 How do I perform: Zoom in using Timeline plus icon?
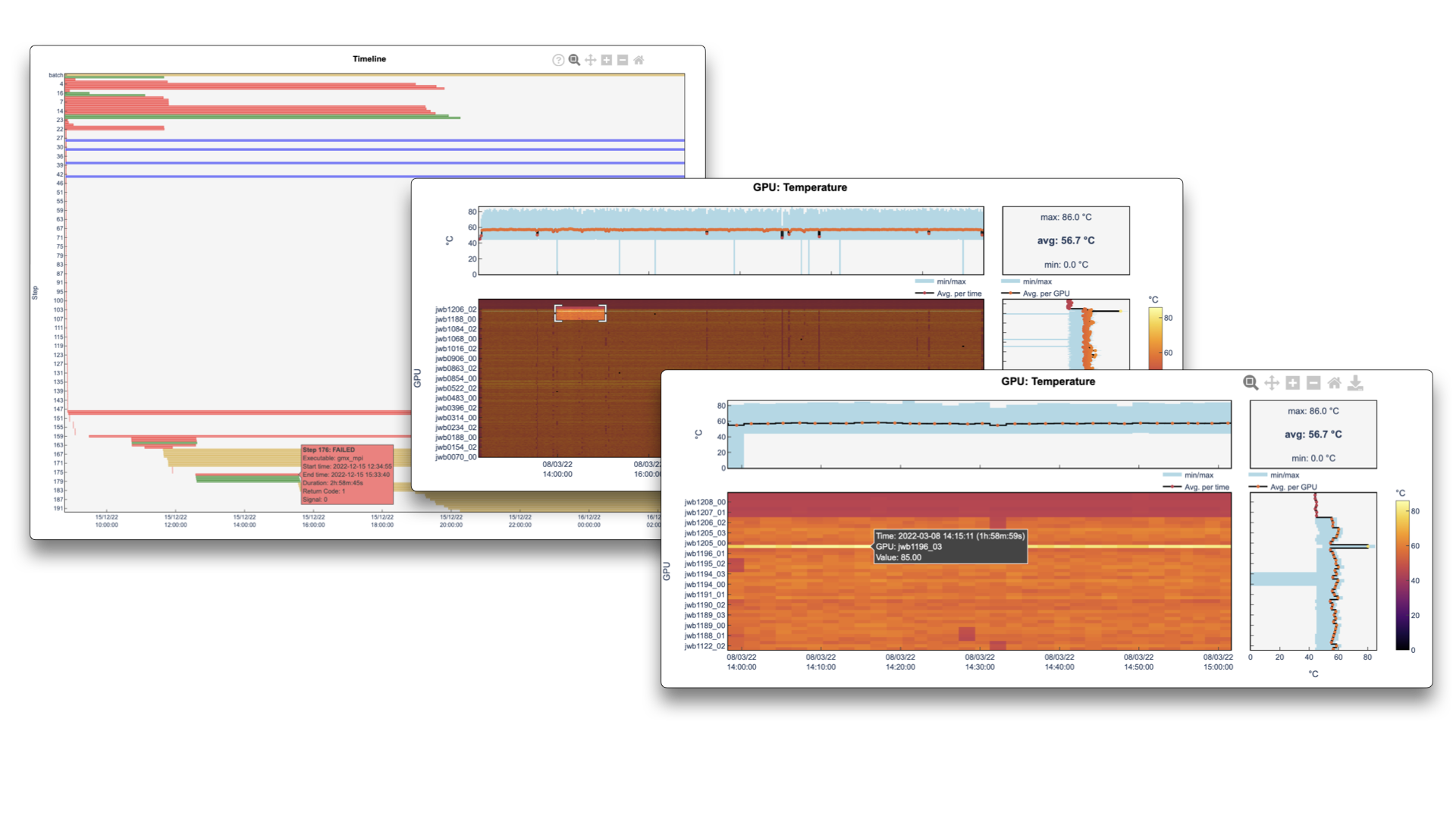[x=606, y=60]
